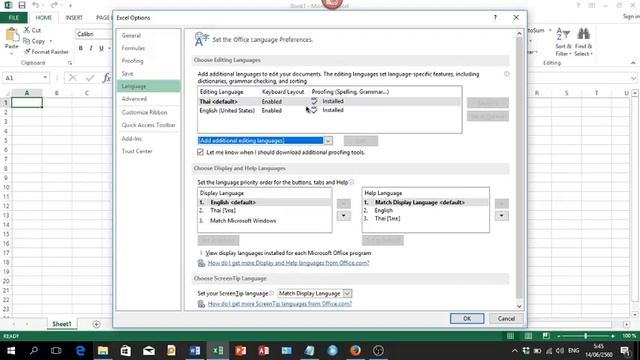Select English <default> in Display Language list

click(x=264, y=202)
